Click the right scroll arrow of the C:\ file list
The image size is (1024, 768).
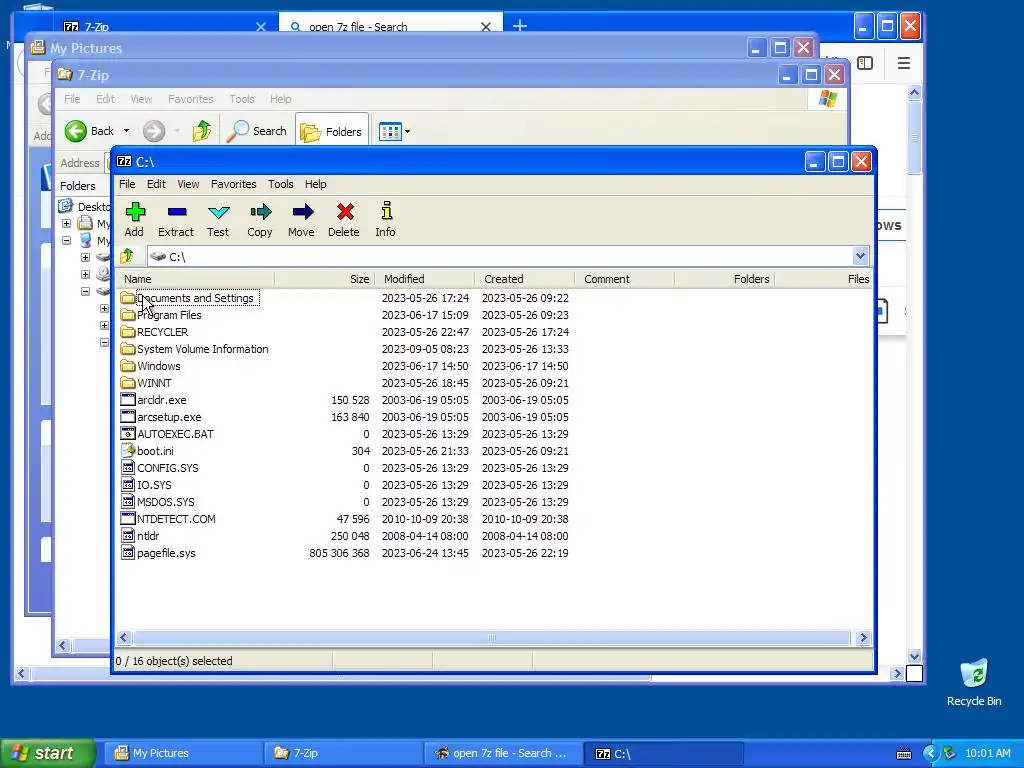[863, 637]
